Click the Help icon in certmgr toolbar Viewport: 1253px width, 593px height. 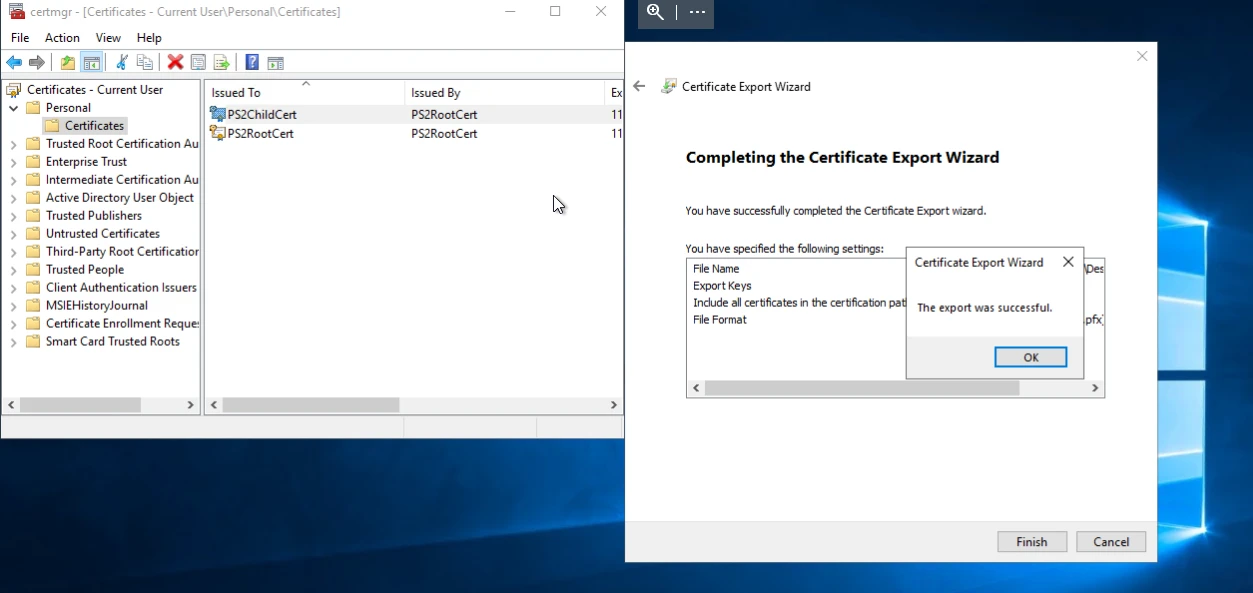(x=251, y=62)
